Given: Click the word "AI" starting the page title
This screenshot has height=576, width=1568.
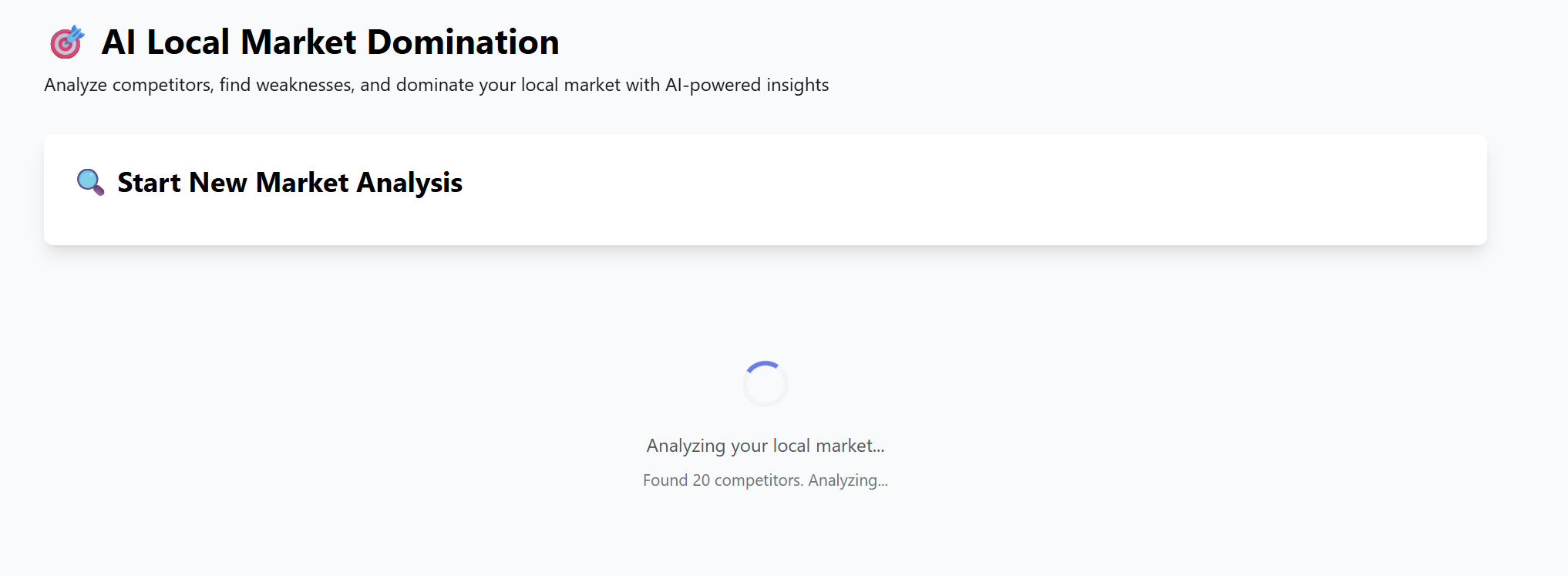Looking at the screenshot, I should point(119,42).
